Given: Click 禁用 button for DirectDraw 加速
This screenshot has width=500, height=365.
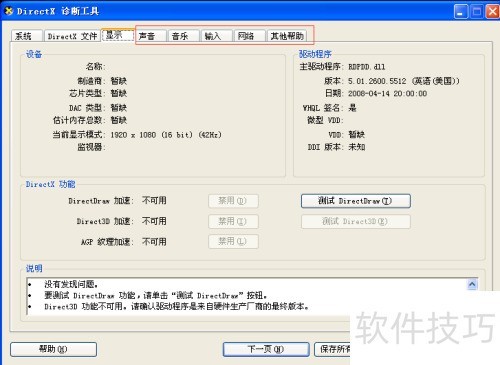Looking at the screenshot, I should [x=233, y=201].
